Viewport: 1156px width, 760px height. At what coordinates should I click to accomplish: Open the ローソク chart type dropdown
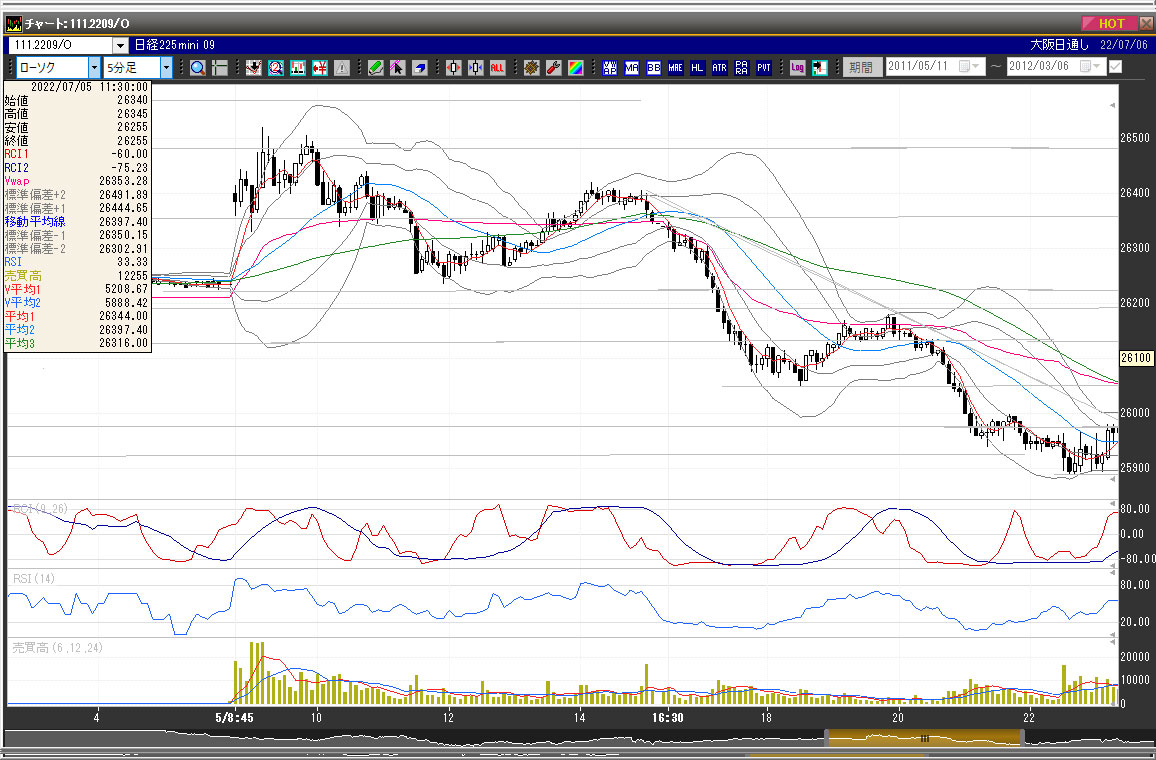[x=94, y=68]
